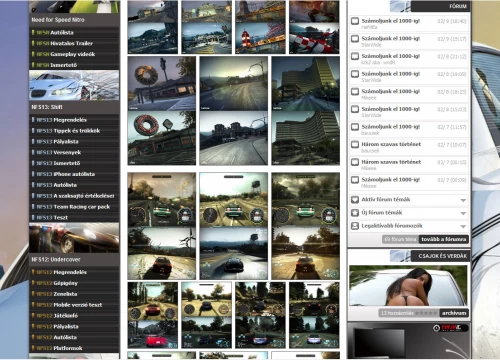Click the Need for Speed Nitro section heading
The height and width of the screenshot is (360, 500).
tap(58, 20)
